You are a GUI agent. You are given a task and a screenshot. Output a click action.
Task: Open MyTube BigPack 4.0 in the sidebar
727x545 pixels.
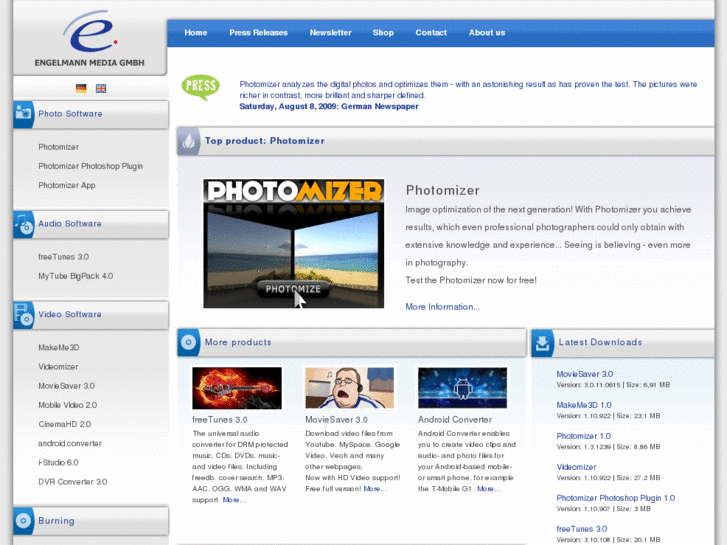75,276
